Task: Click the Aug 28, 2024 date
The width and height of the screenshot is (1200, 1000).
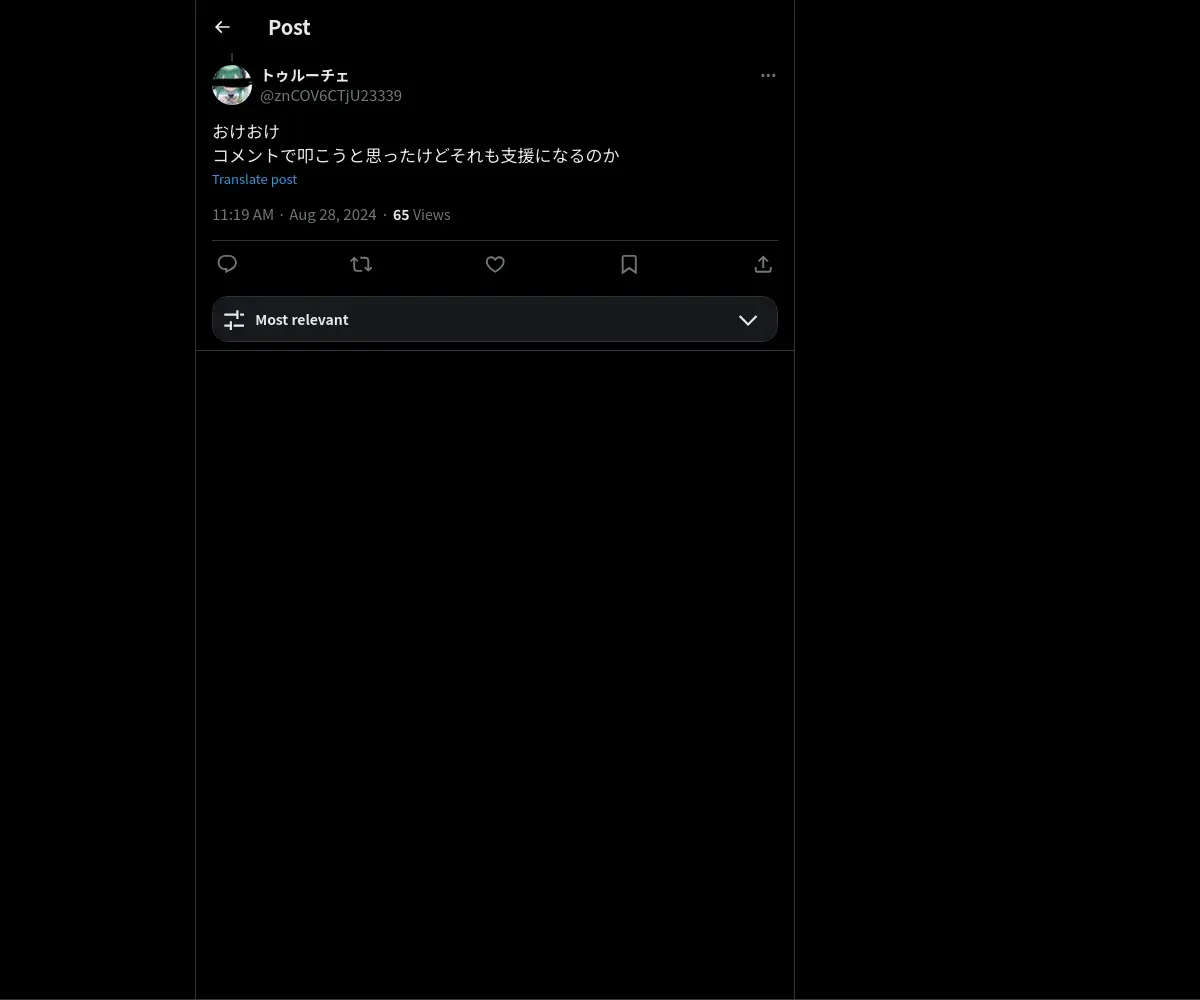Action: pos(333,215)
